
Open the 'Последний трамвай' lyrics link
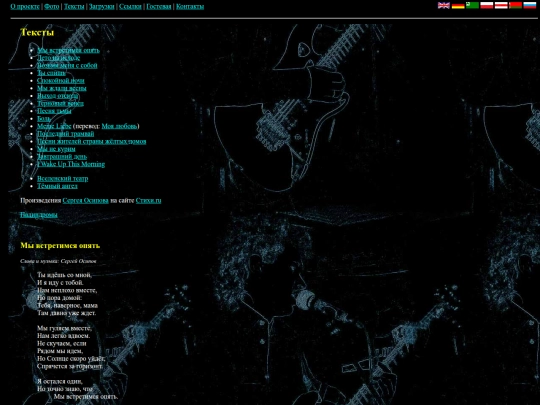(65, 134)
